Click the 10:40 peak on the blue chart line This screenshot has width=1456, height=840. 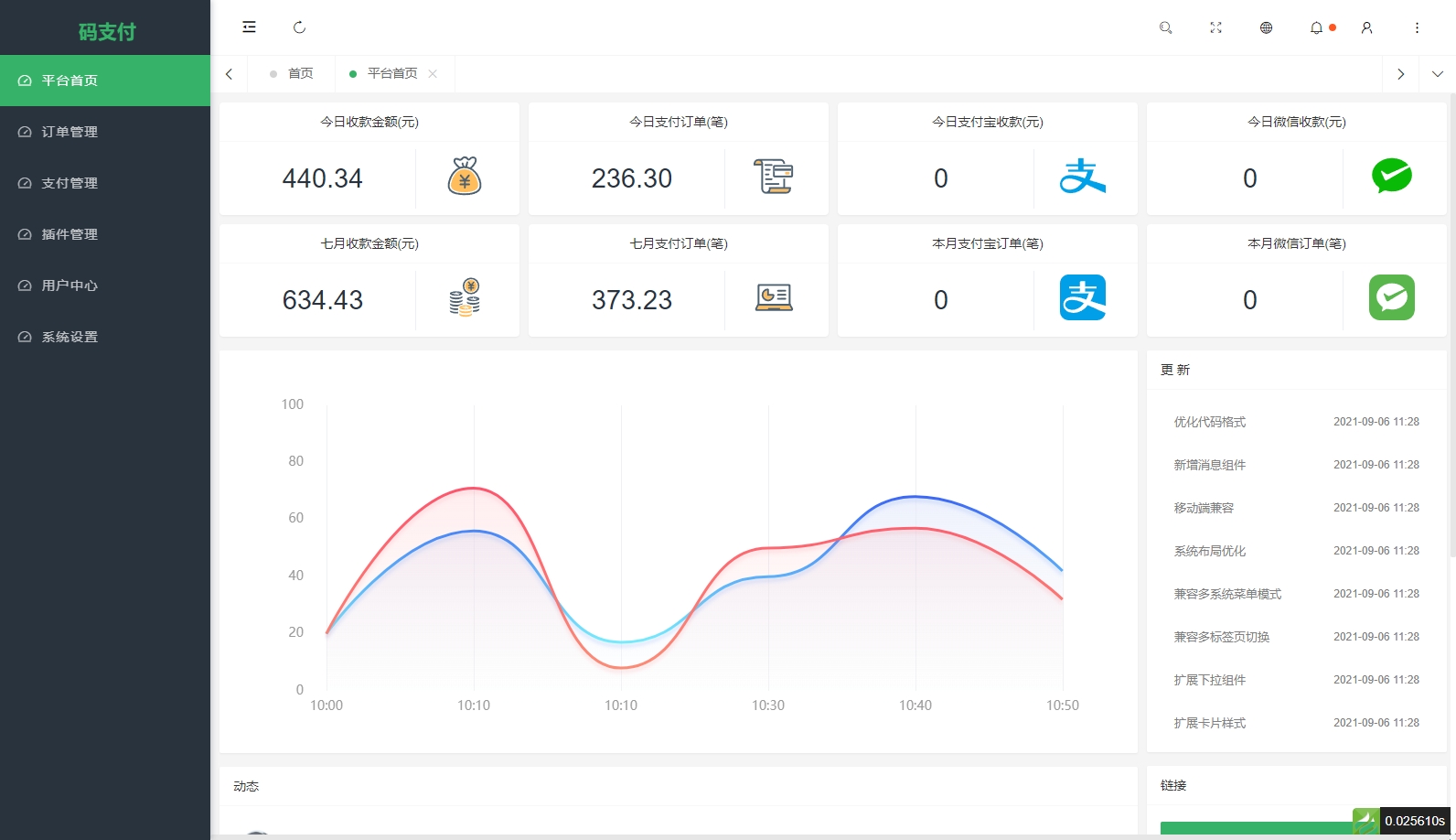915,497
